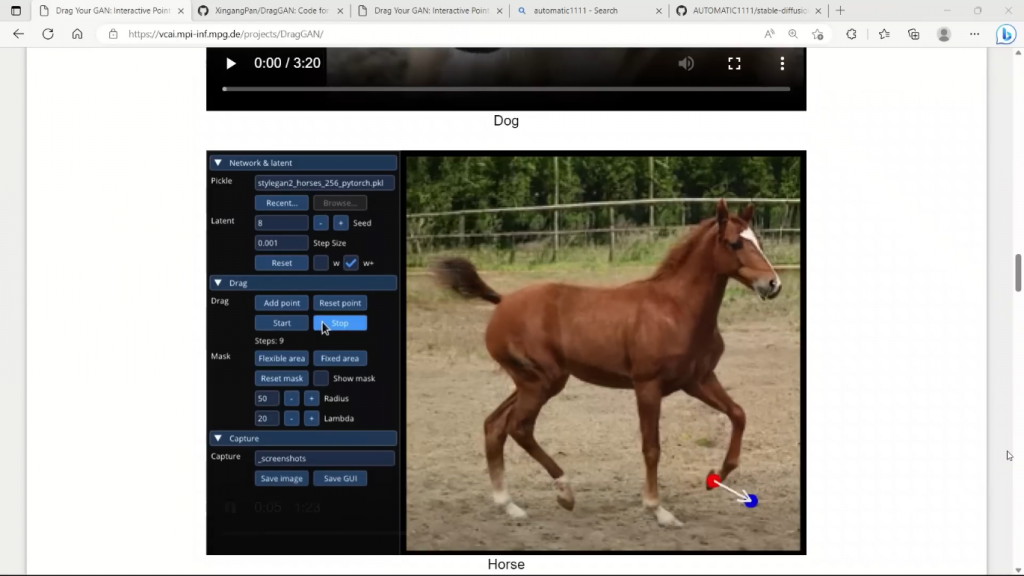
Task: Click the Step Size field
Action: pos(281,243)
